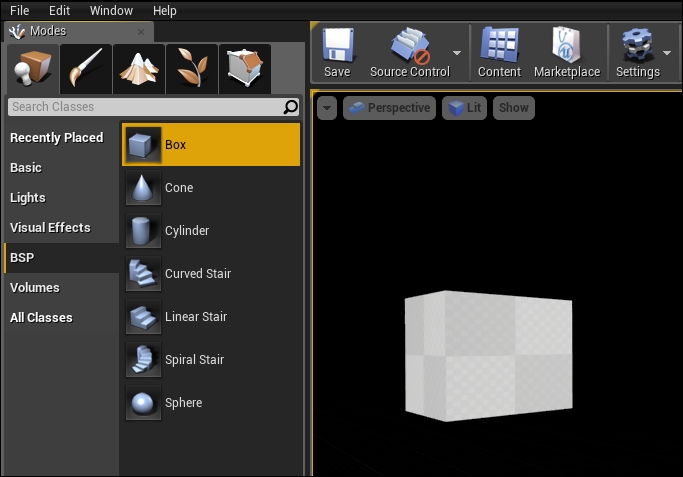Select the Spiral Stair BSP brush
Screen dimensions: 683x477
pyautogui.click(x=194, y=360)
